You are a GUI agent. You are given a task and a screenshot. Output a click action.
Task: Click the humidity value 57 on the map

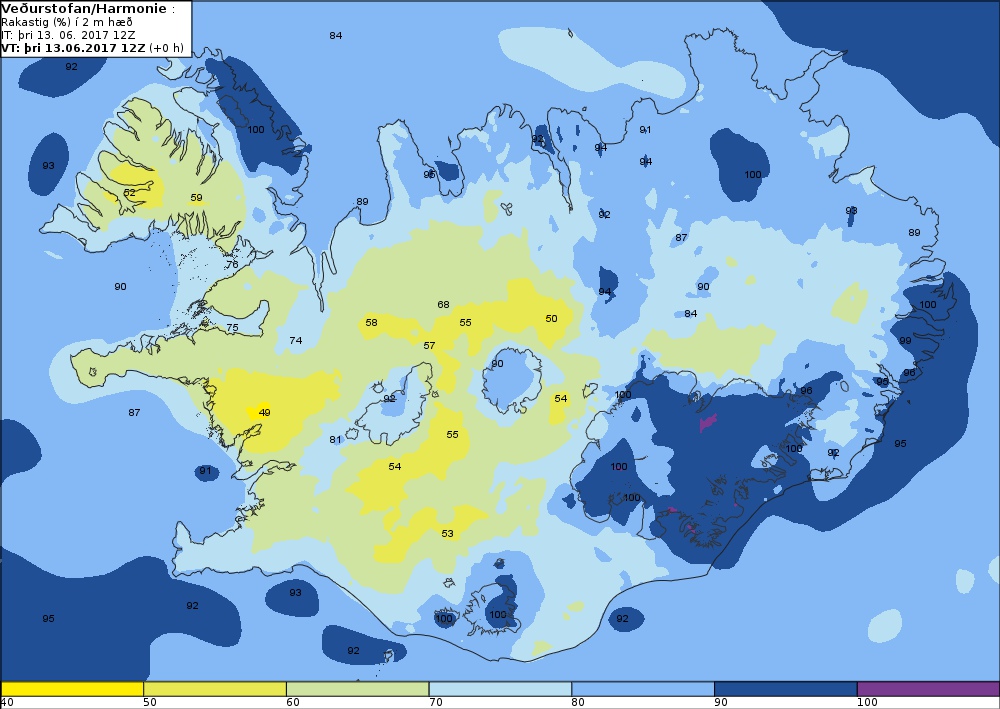pos(429,346)
